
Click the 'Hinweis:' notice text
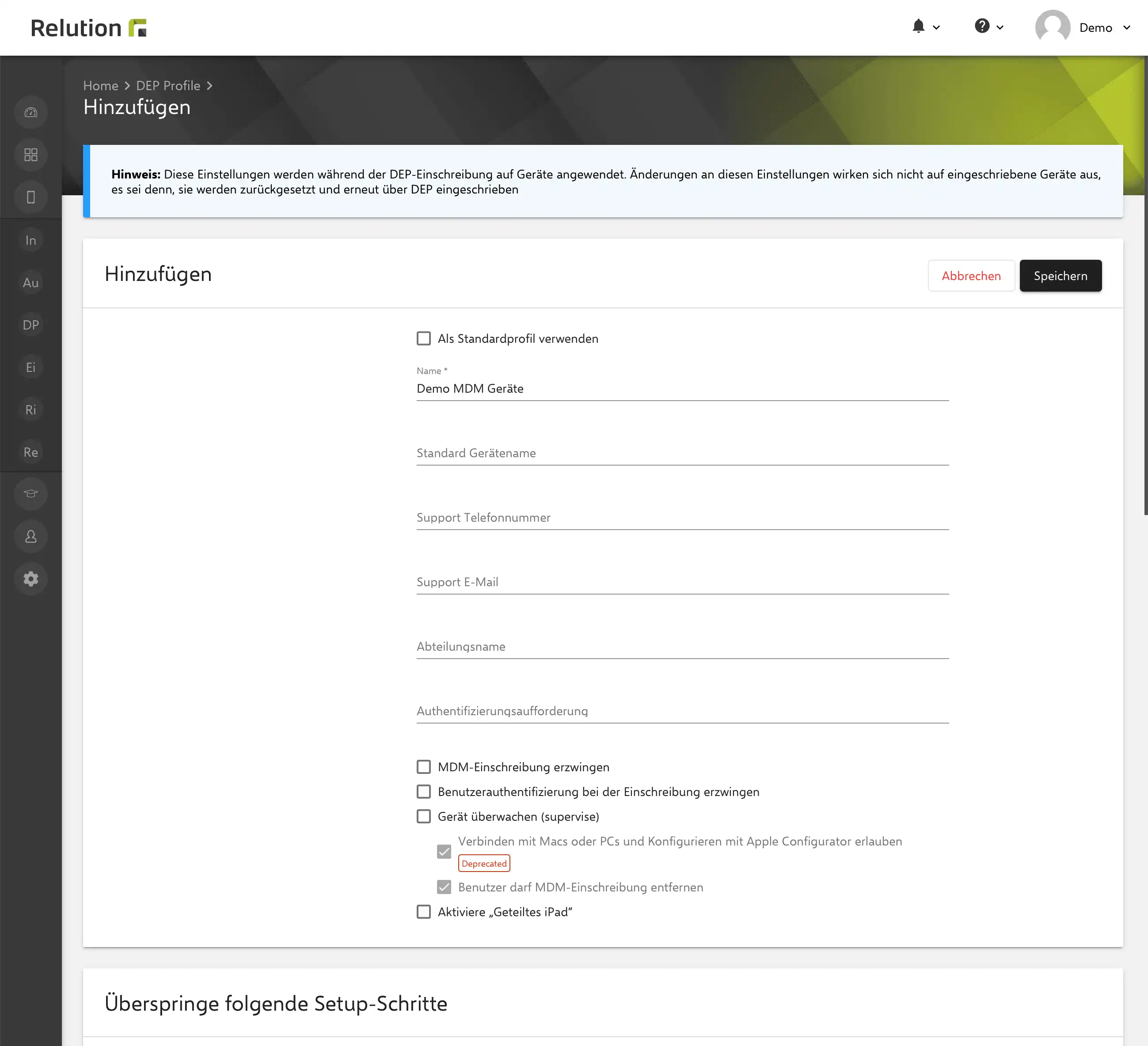click(136, 174)
